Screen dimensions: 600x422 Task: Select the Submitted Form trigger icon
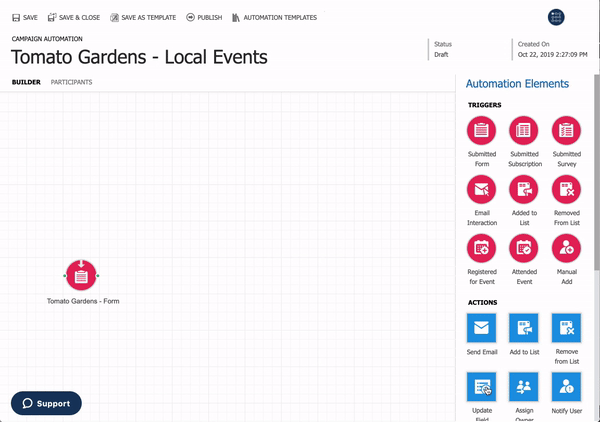click(x=481, y=130)
